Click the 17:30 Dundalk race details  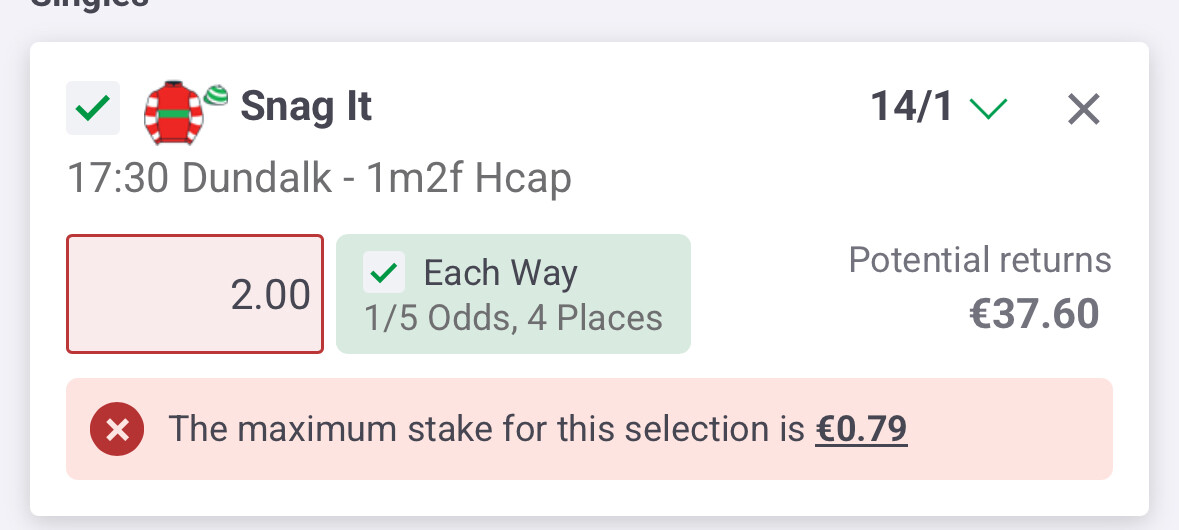pos(200,179)
